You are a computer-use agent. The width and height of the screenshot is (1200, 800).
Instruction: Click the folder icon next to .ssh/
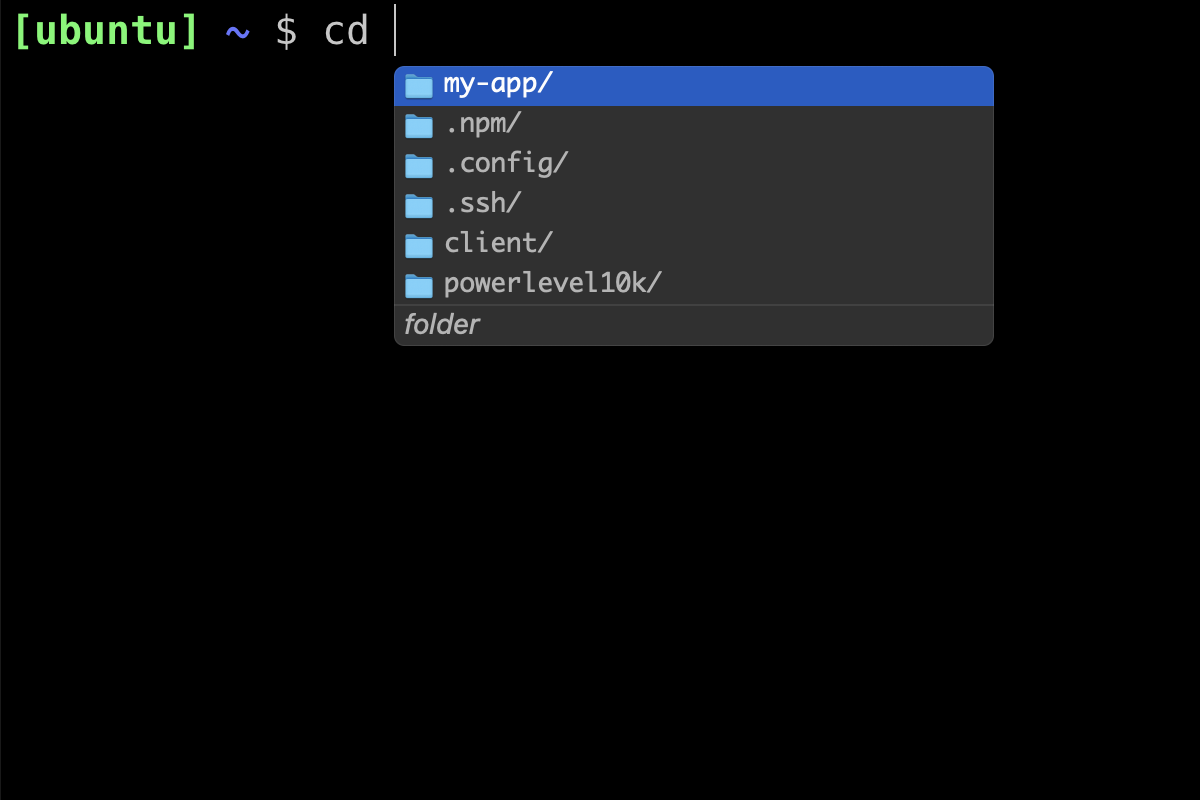[x=418, y=206]
